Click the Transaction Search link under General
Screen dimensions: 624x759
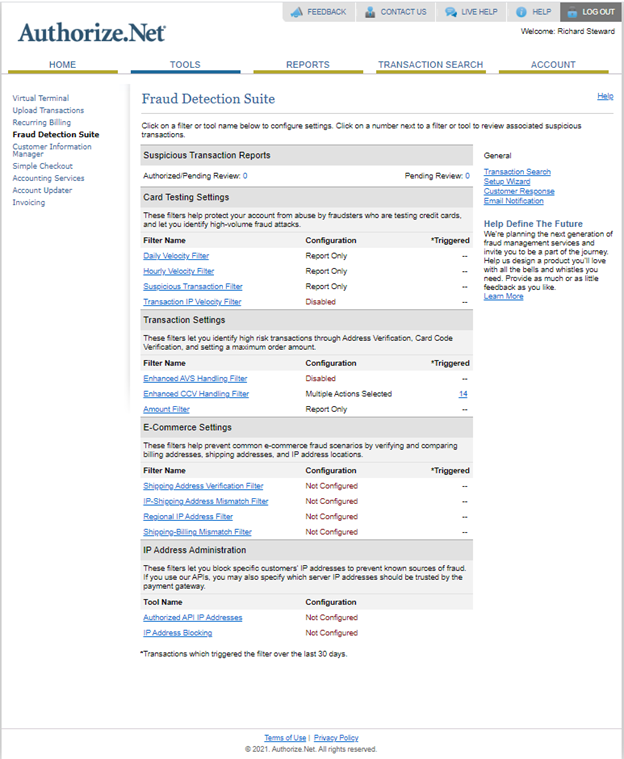point(517,172)
